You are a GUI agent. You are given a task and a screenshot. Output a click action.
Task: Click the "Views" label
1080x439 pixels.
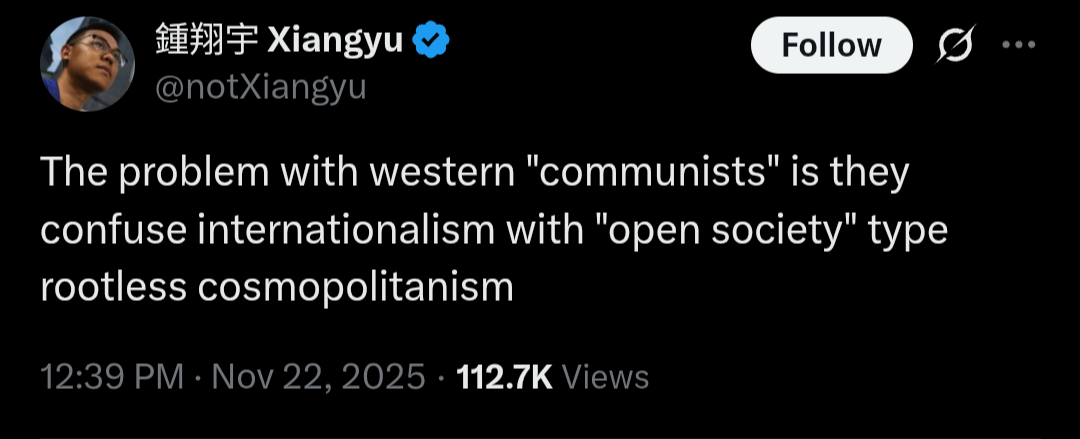(606, 377)
